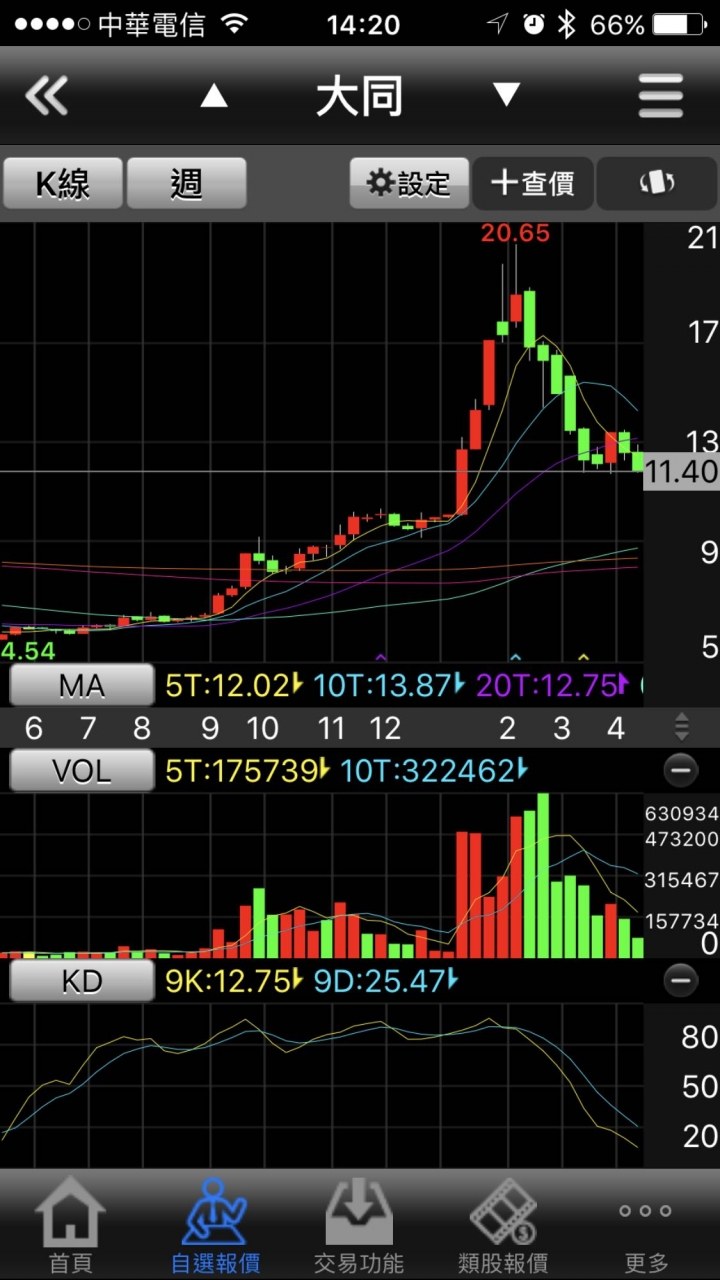Tap the double-arrow back icon
The height and width of the screenshot is (1280, 720).
pos(46,97)
